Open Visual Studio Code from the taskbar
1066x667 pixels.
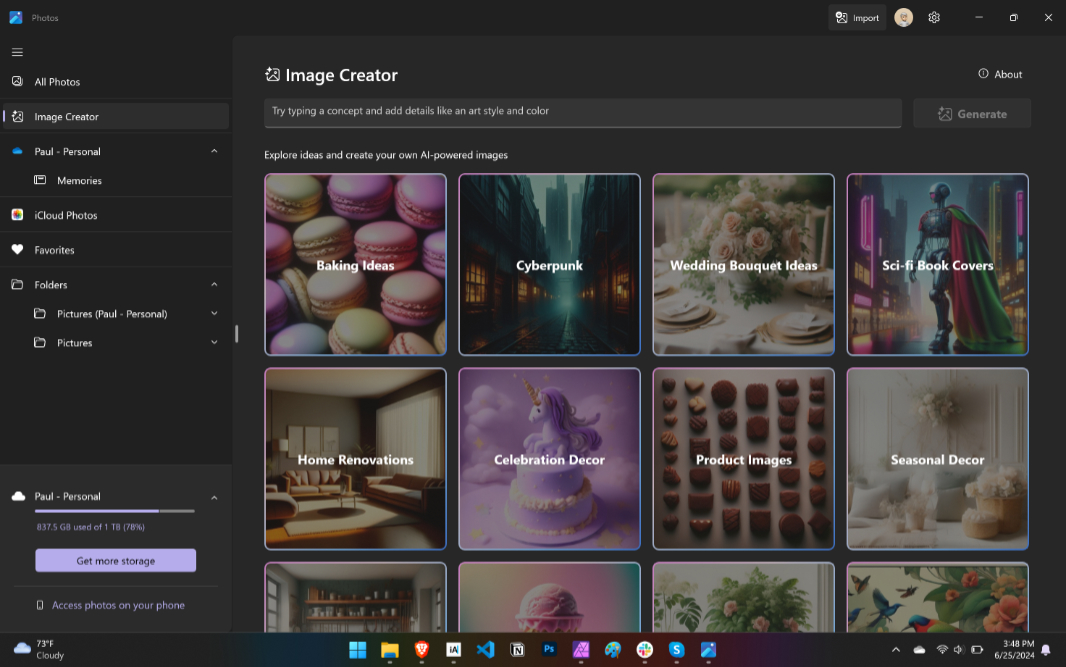point(485,650)
